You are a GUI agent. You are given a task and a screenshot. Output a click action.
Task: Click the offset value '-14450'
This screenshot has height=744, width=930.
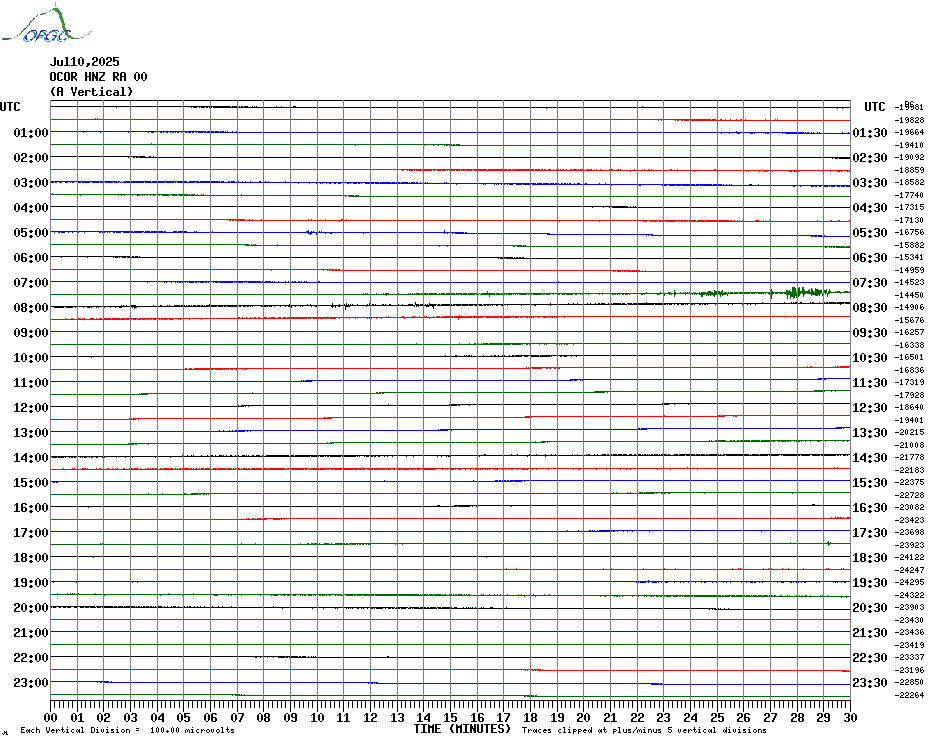[909, 295]
